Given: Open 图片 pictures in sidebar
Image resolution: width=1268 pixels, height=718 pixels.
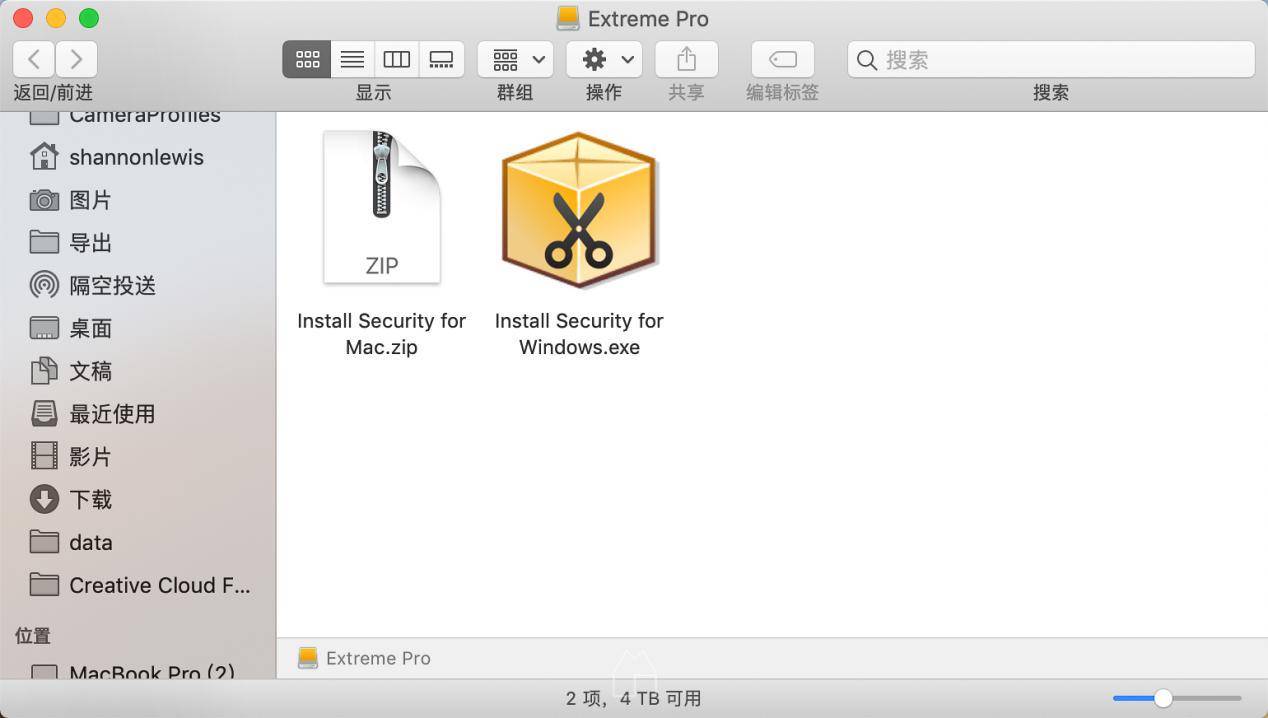Looking at the screenshot, I should tap(137, 200).
